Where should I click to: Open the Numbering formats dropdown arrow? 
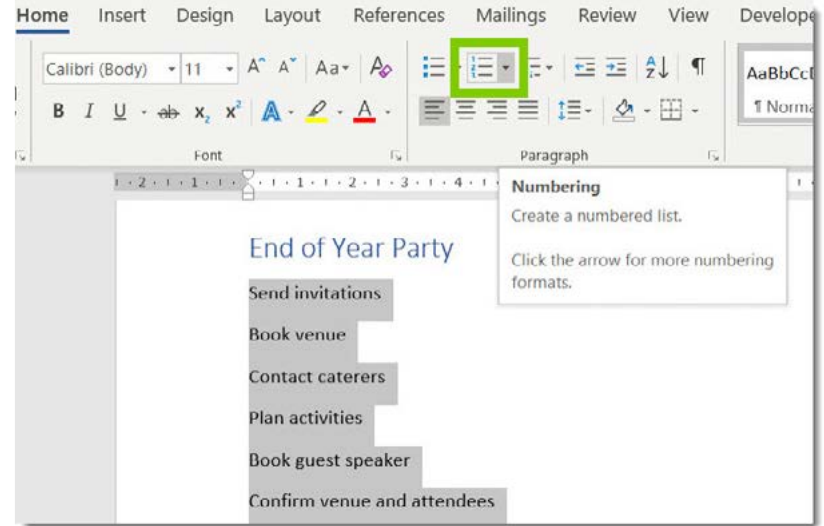[506, 67]
